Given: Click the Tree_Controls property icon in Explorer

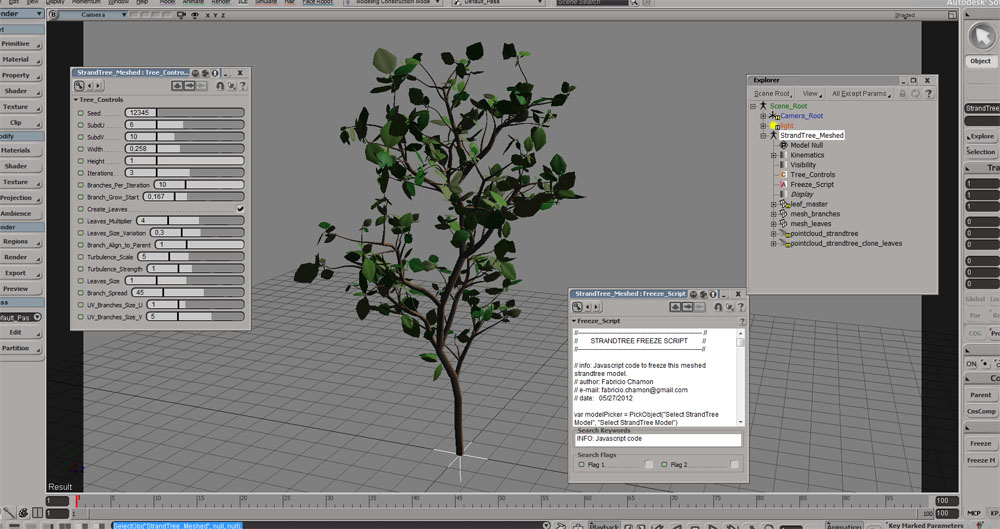Looking at the screenshot, I should click(x=783, y=175).
